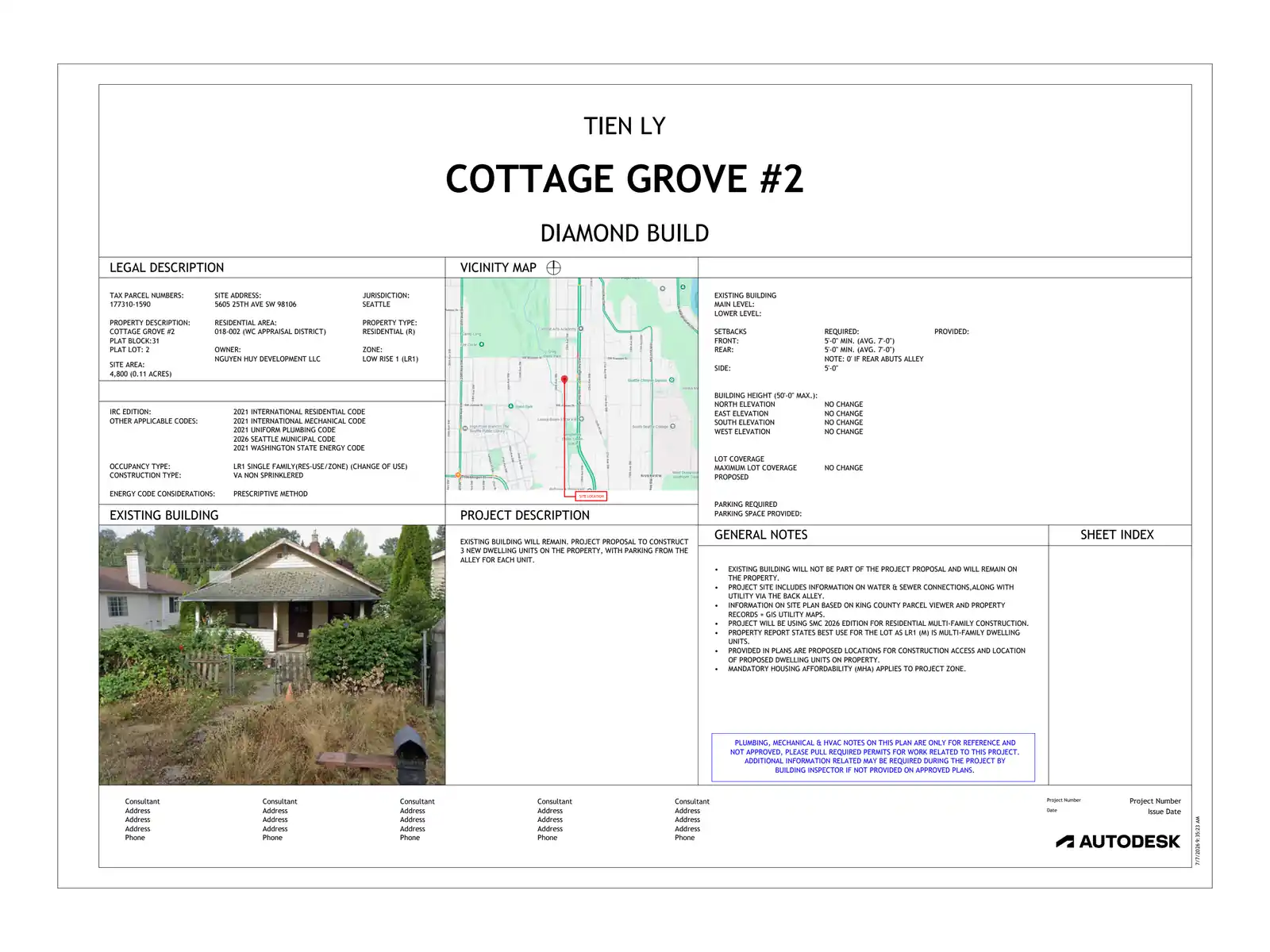
Task: Click the zone value LOW RISE 1 (LR1)
Action: coord(391,359)
